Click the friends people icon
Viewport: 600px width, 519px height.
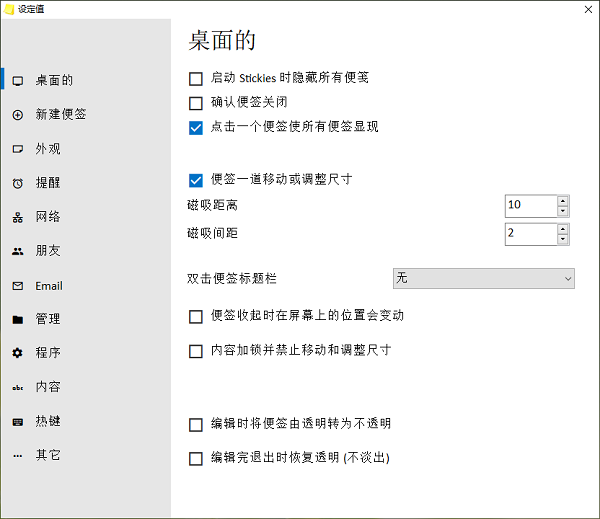coord(17,251)
